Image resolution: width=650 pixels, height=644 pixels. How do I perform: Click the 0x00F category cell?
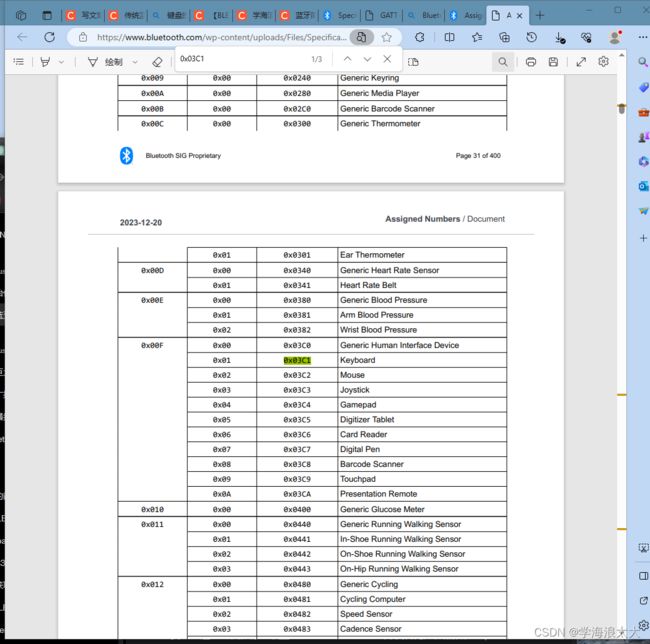(153, 419)
